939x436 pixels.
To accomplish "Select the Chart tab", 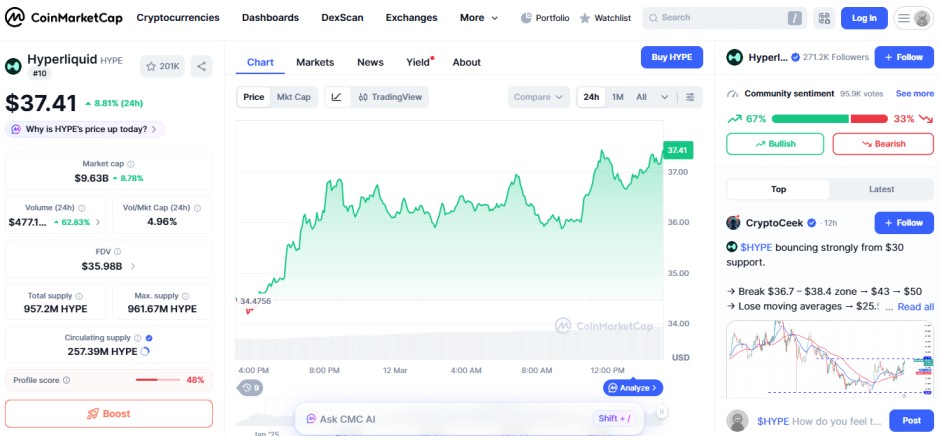I will pos(260,62).
